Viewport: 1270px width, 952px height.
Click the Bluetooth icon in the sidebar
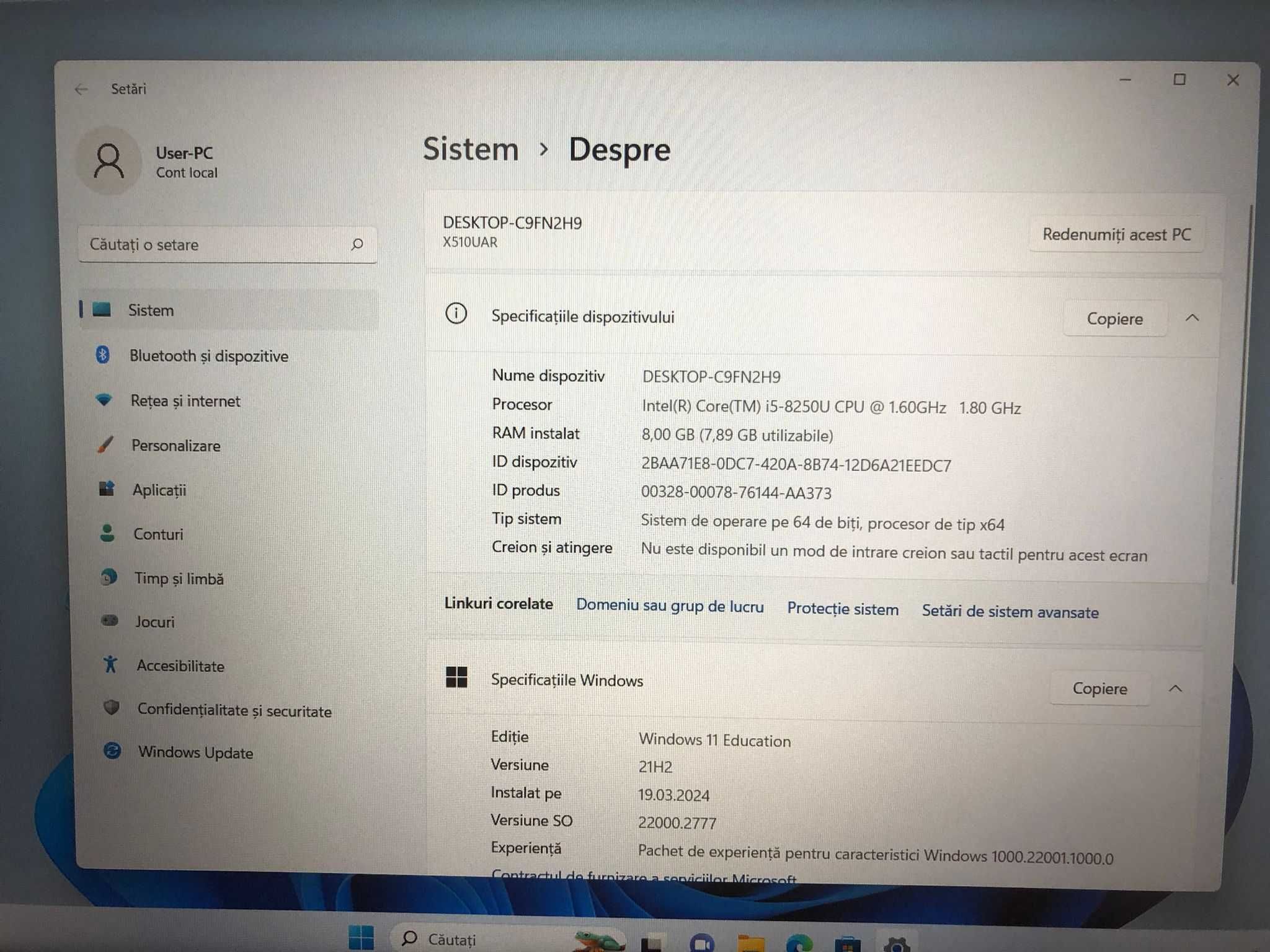103,355
